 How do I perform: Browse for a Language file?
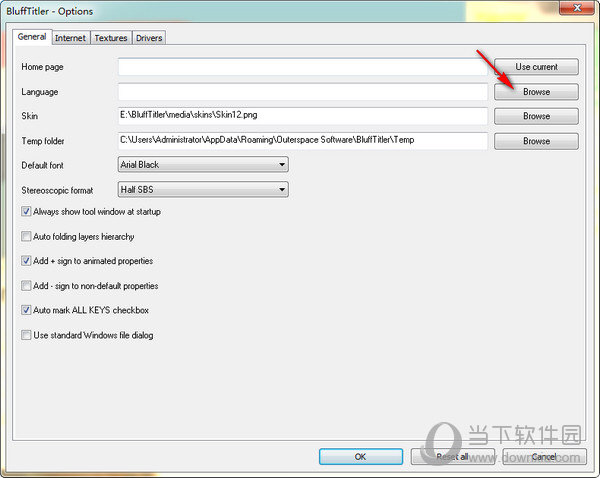pyautogui.click(x=536, y=91)
